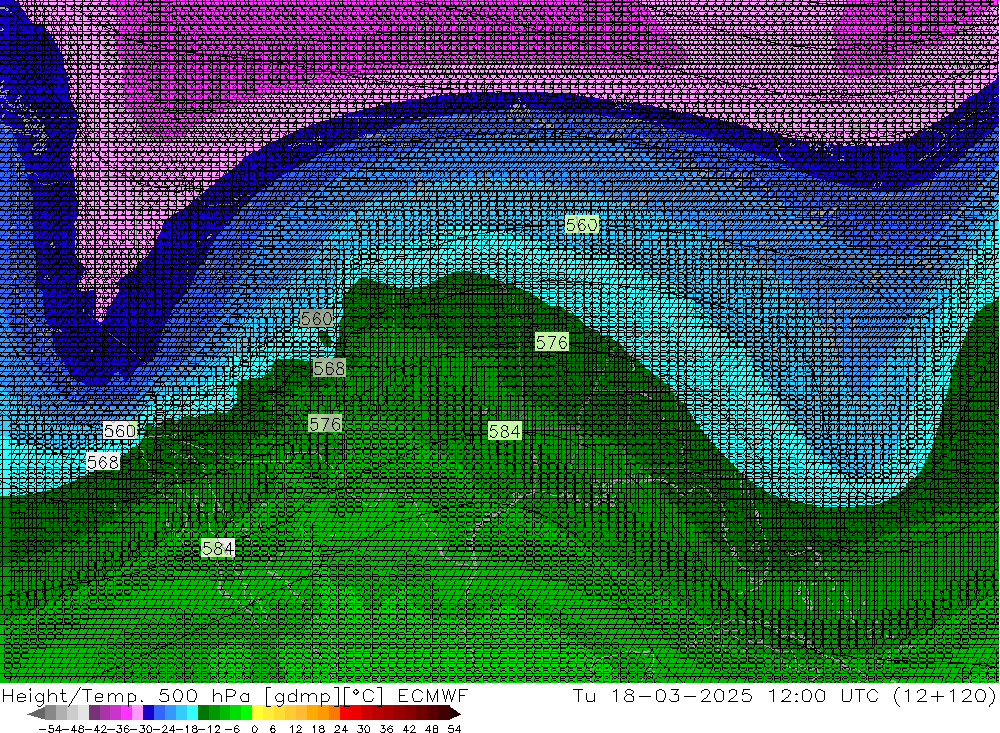Click the white 568 contour label
The height and width of the screenshot is (733, 1000).
point(103,461)
